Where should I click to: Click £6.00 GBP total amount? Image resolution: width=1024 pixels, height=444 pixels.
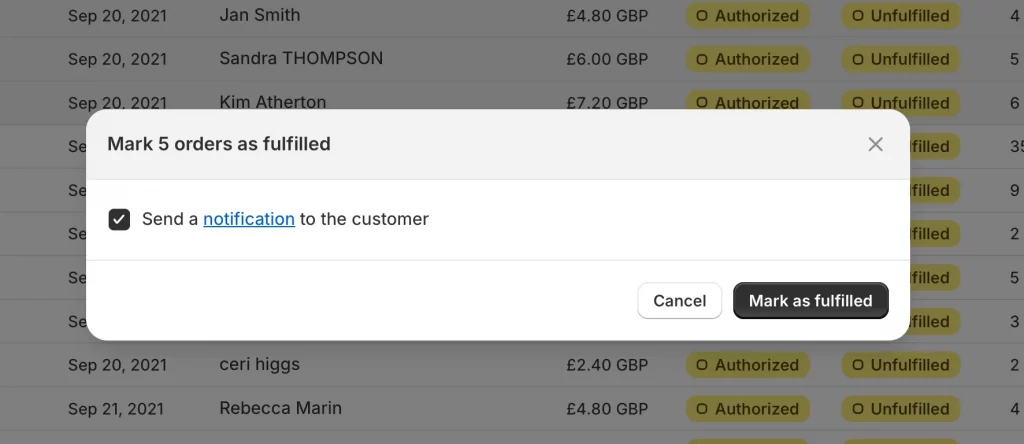pyautogui.click(x=607, y=59)
